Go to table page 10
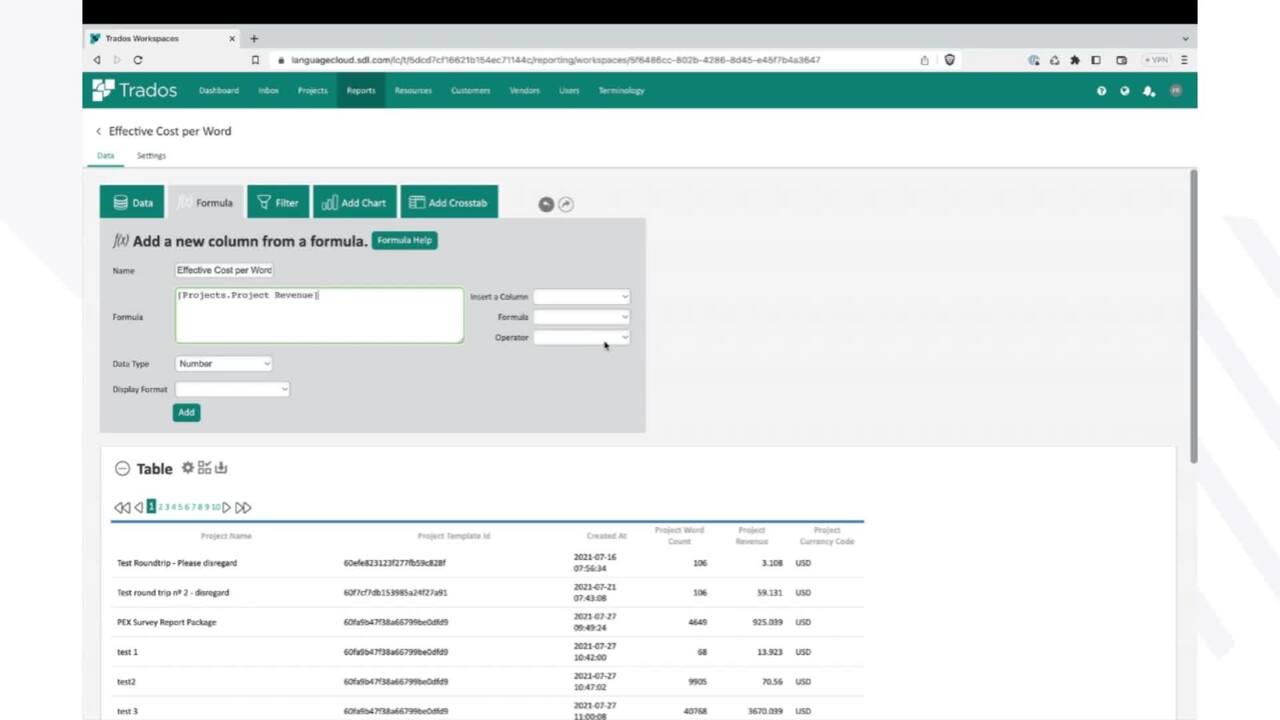1280x720 pixels. (x=215, y=507)
